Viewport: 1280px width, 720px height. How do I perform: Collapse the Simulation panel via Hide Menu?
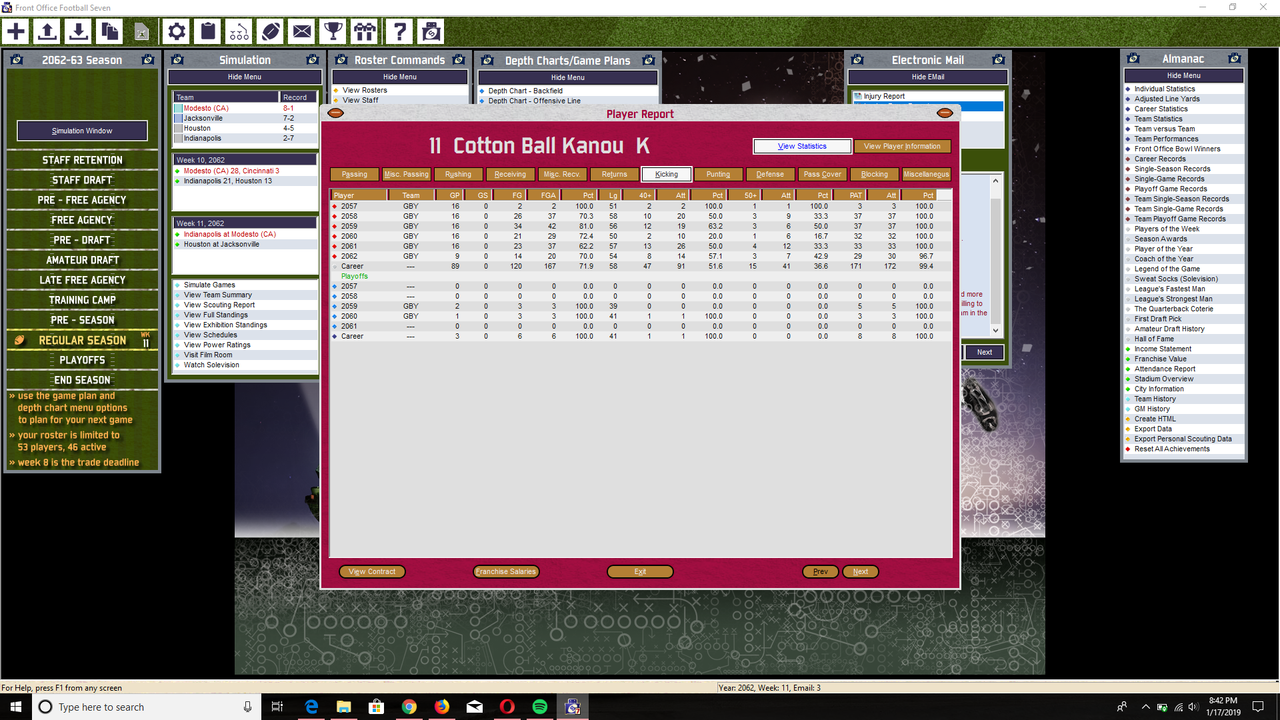(x=245, y=76)
